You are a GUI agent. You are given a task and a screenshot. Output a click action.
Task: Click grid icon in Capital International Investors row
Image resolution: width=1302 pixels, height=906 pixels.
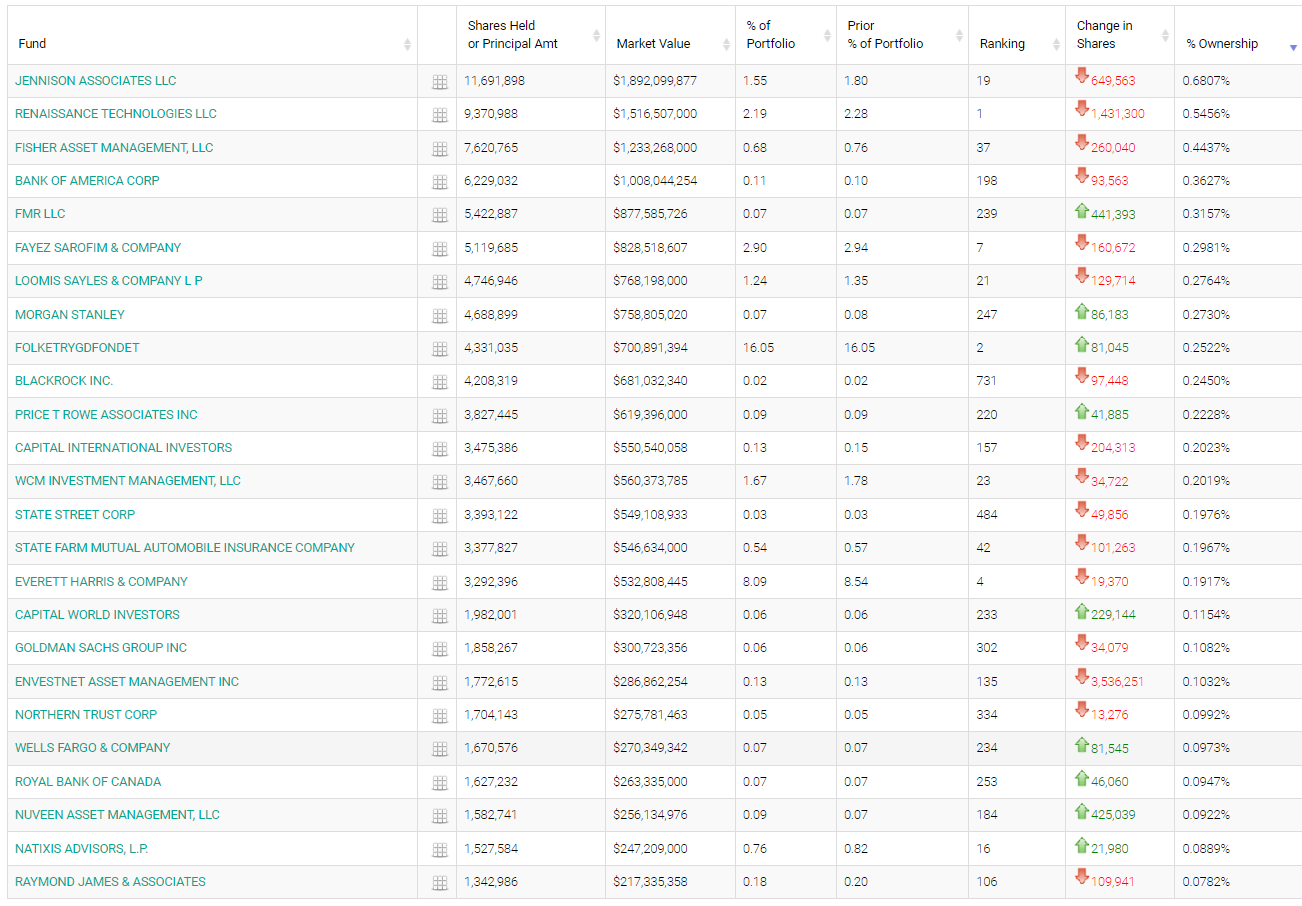(x=440, y=449)
